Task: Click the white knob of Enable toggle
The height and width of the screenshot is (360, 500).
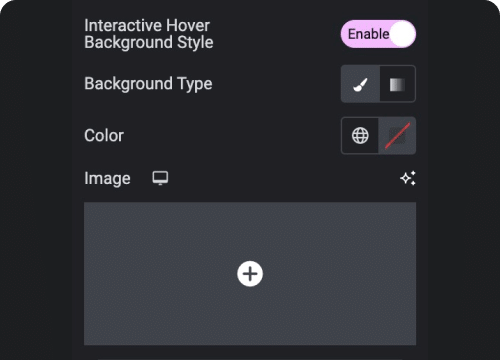Action: click(x=403, y=34)
